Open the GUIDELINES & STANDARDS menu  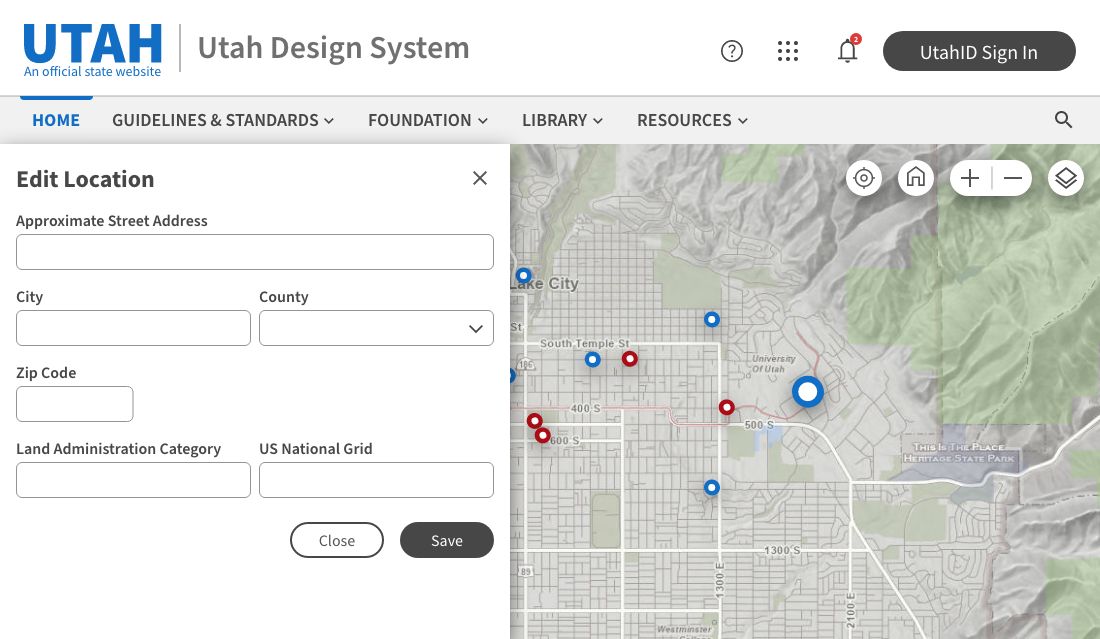click(x=222, y=120)
